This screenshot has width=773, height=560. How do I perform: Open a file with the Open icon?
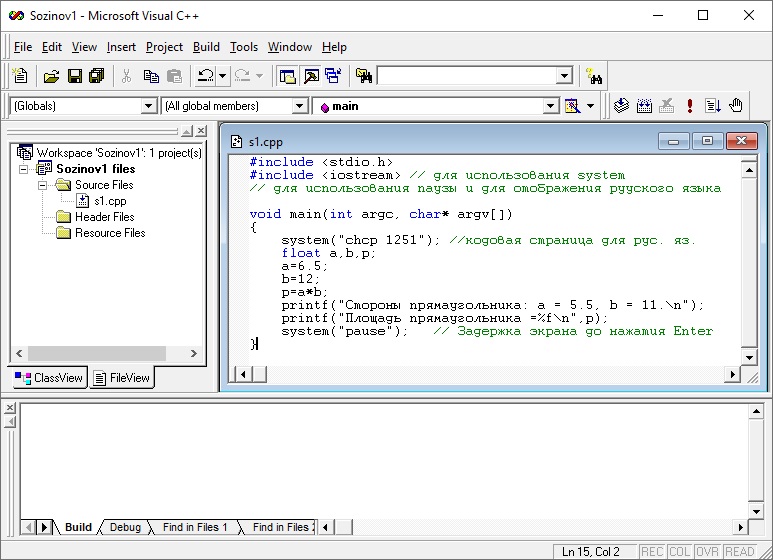coord(51,76)
